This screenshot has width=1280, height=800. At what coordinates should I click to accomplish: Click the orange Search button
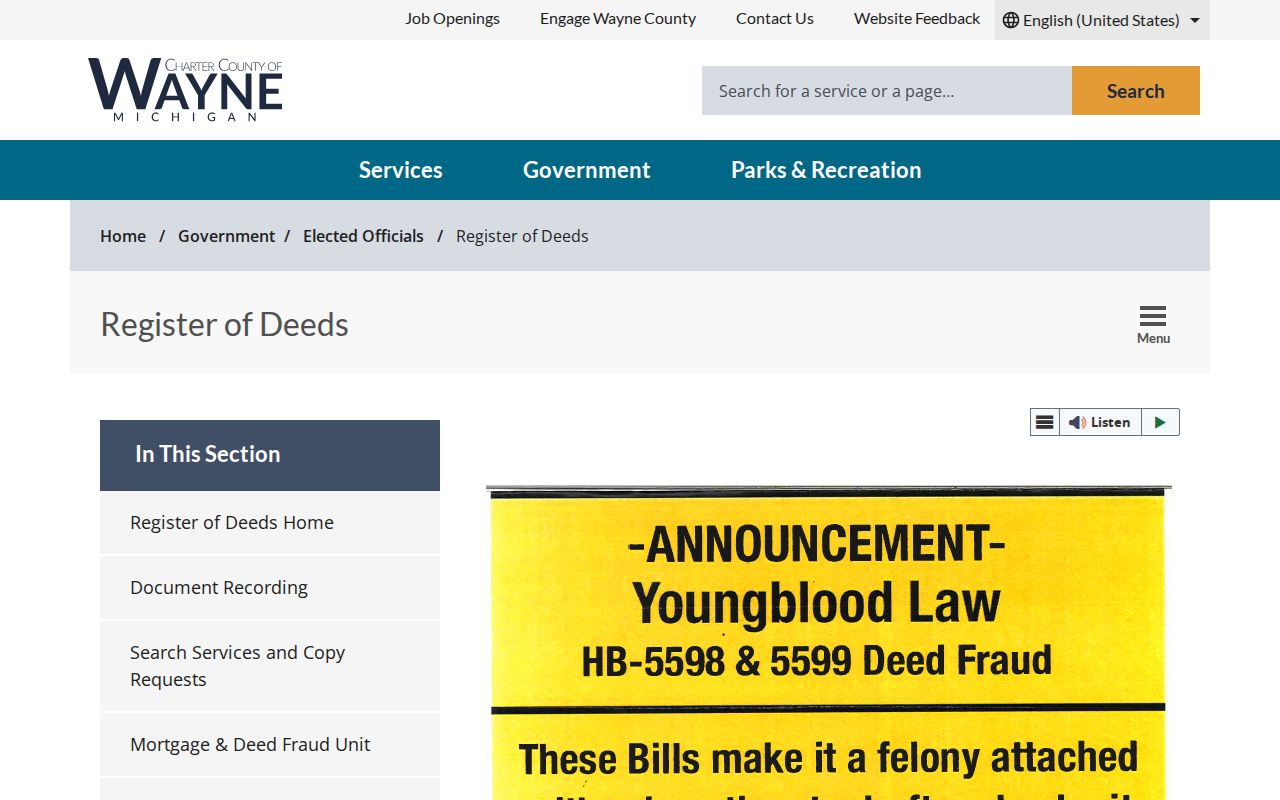(x=1136, y=91)
